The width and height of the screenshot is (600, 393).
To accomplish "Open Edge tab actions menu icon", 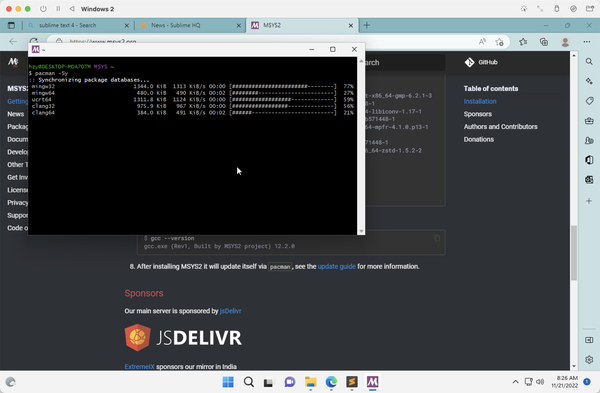I will 11,25.
